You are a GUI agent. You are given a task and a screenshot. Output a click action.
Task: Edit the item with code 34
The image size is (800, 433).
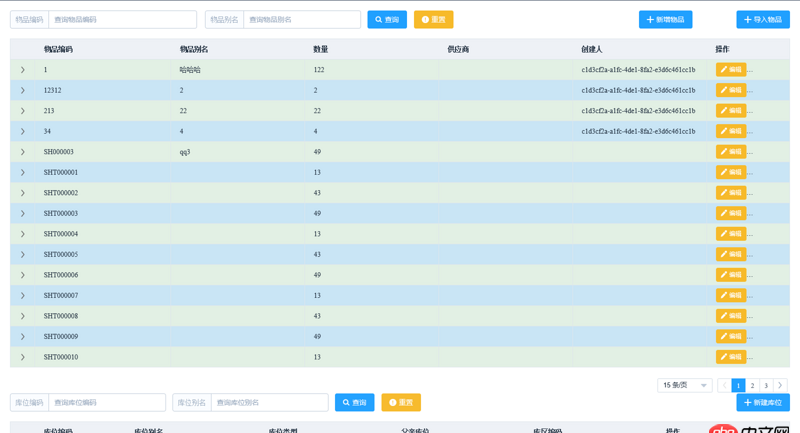[731, 131]
